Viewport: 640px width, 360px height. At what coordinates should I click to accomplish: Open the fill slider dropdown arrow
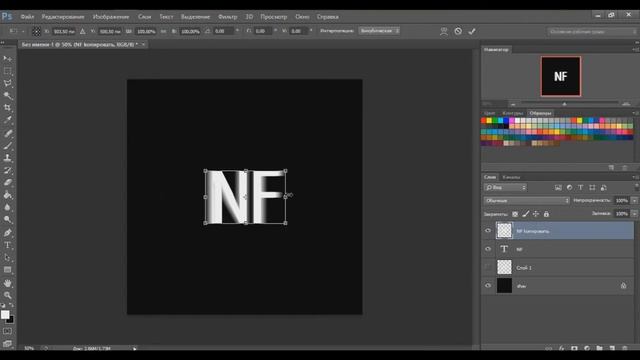tap(634, 213)
